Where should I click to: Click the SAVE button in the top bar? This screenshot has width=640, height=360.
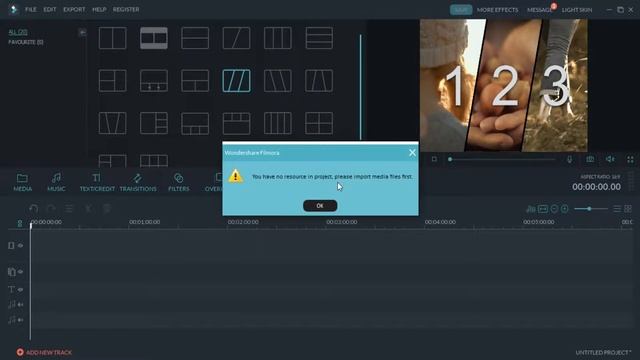(461, 10)
